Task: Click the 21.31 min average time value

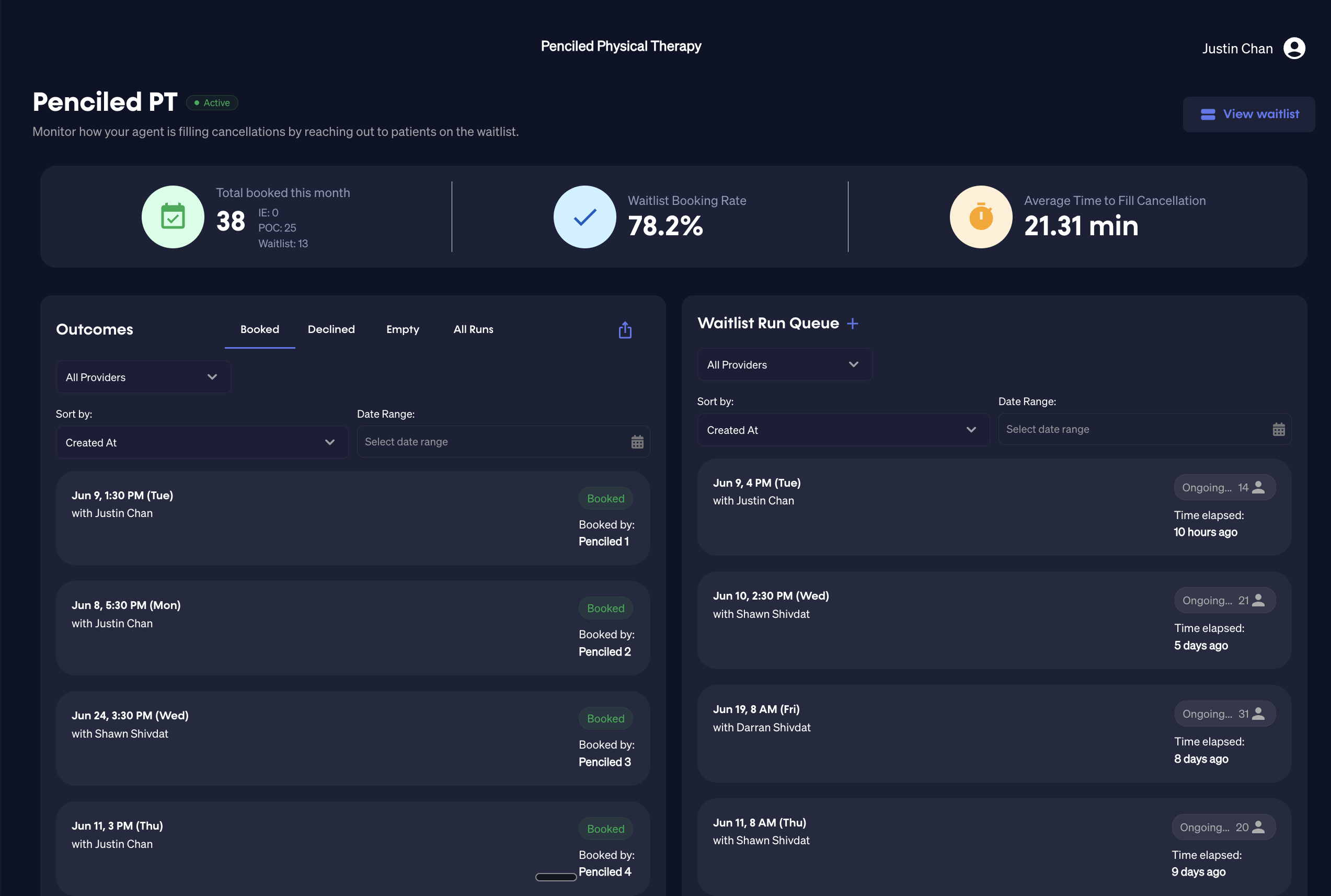Action: [x=1081, y=226]
